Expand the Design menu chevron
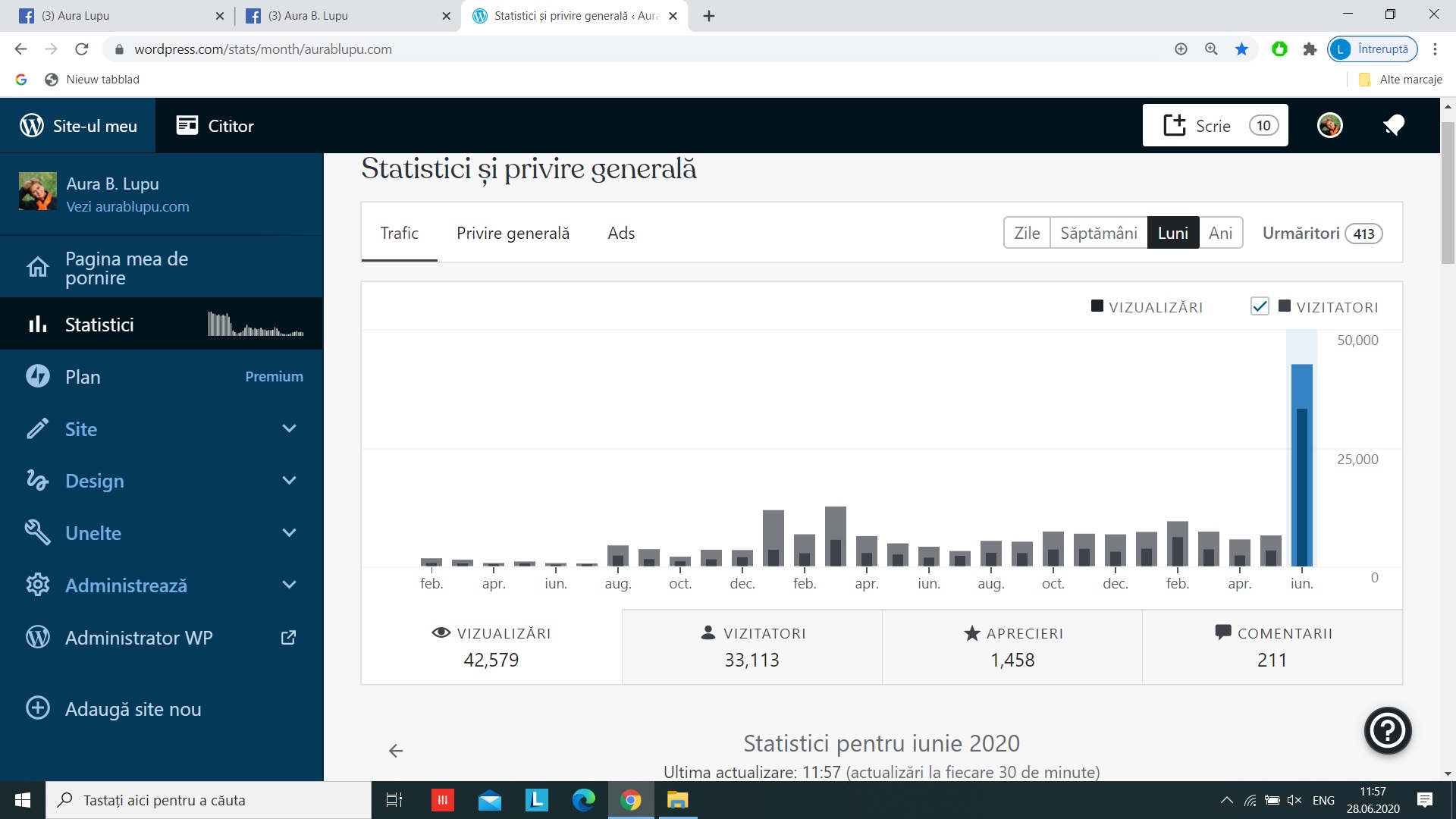Image resolution: width=1456 pixels, height=819 pixels. point(289,480)
